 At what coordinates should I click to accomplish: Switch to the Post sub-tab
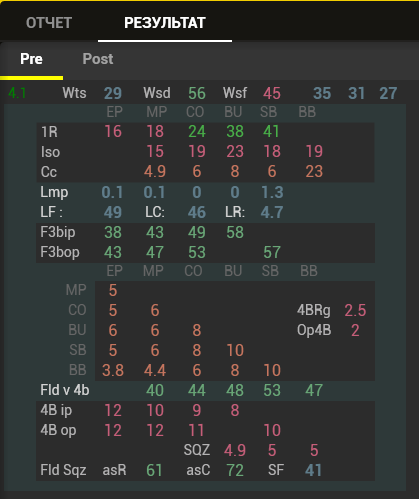point(98,59)
